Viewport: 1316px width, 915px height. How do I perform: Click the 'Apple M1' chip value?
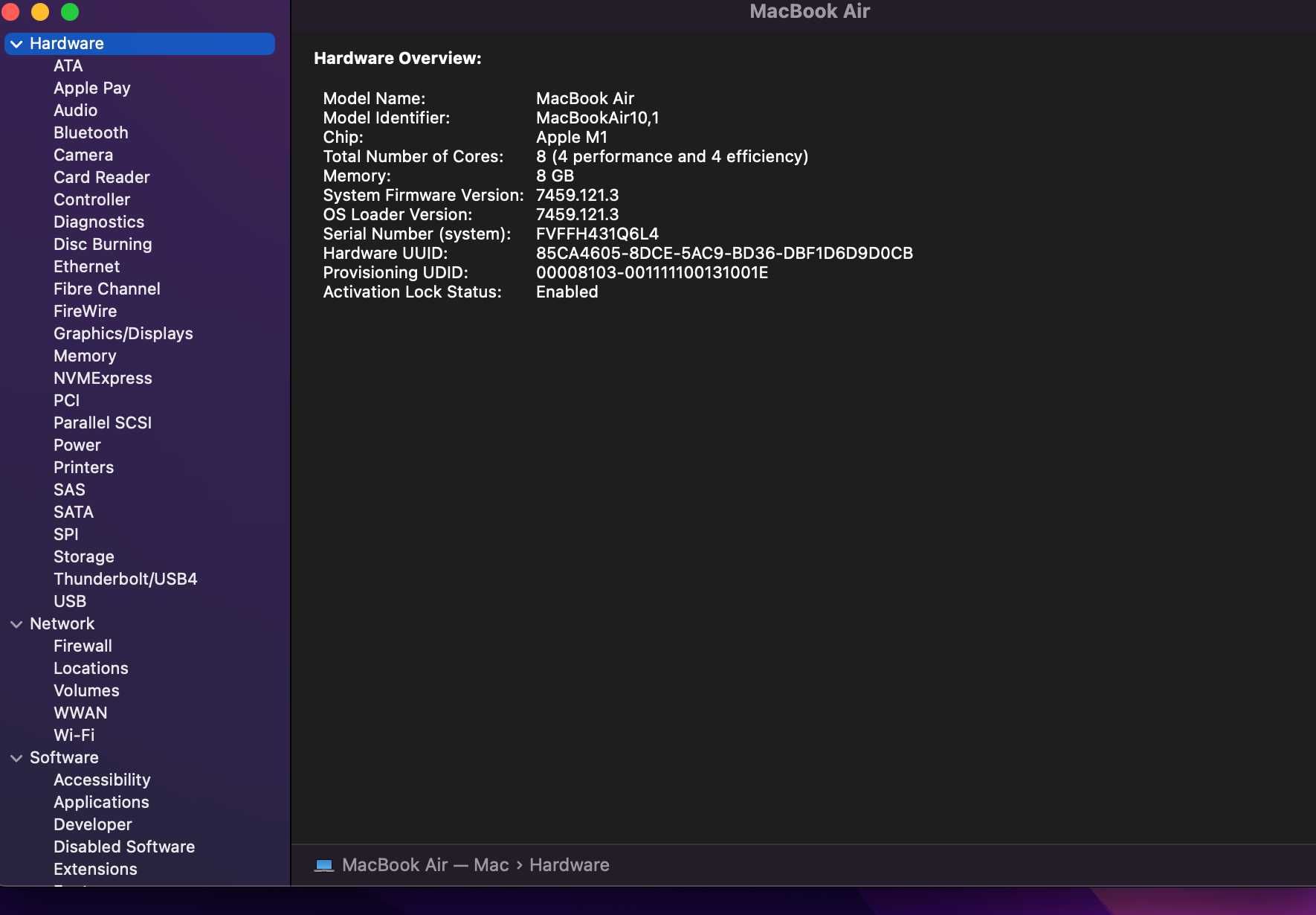[x=571, y=138]
